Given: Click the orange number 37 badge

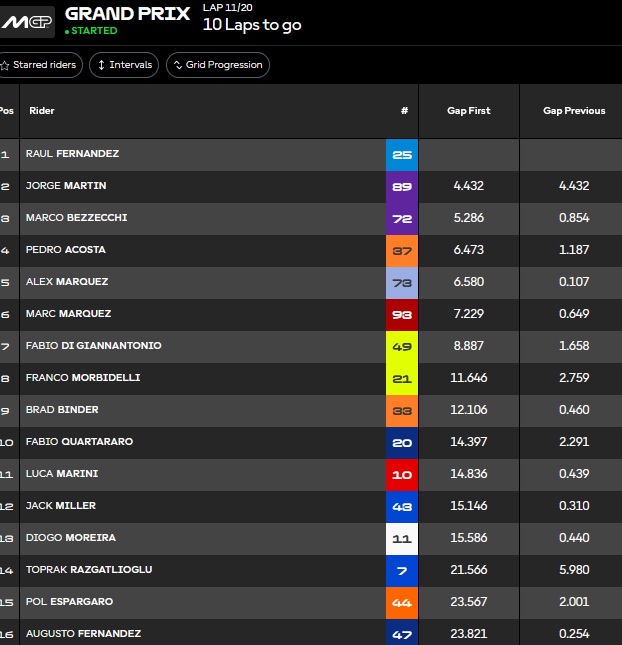Looking at the screenshot, I should pyautogui.click(x=402, y=251).
